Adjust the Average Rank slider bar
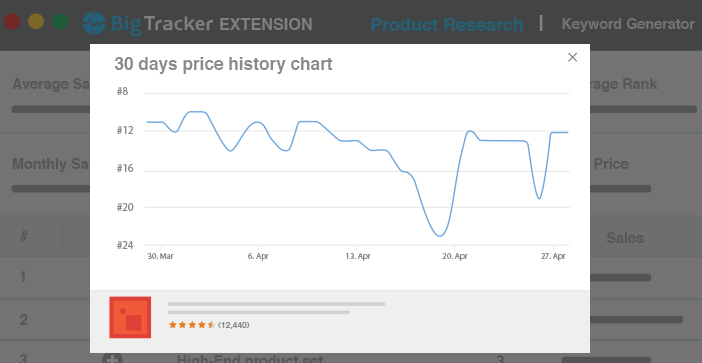 643,109
